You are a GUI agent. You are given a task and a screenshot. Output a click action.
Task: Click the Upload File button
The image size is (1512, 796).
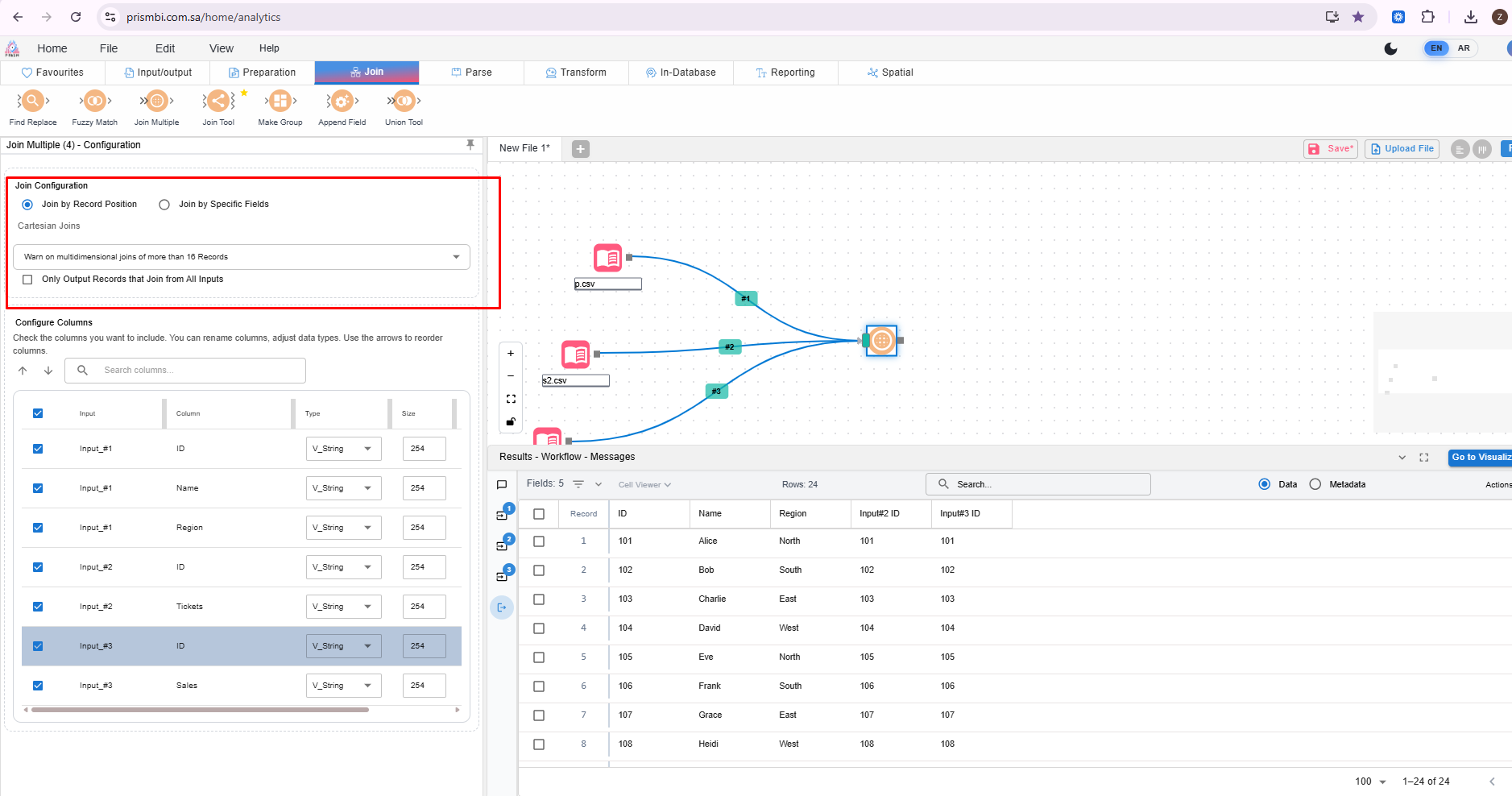pyautogui.click(x=1402, y=149)
